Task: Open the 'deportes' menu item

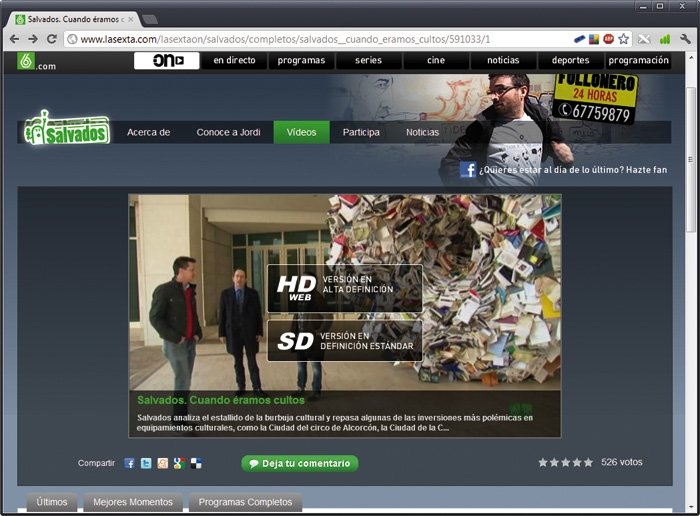Action: [571, 60]
